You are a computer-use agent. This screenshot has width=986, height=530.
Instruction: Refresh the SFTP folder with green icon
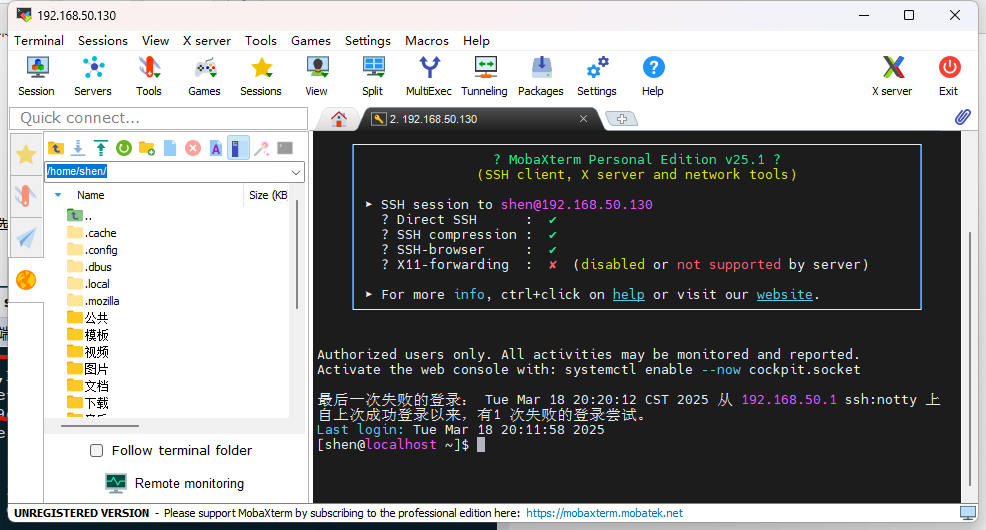click(x=124, y=148)
